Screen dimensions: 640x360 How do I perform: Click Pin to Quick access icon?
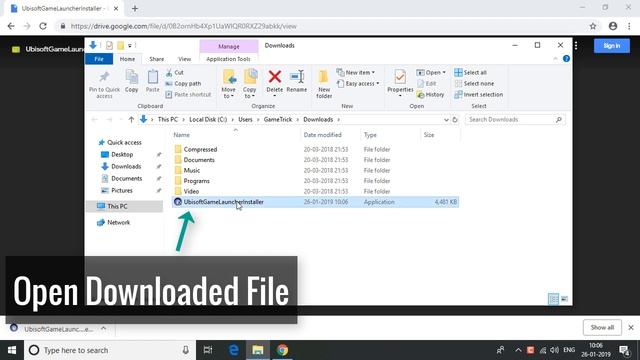(104, 77)
